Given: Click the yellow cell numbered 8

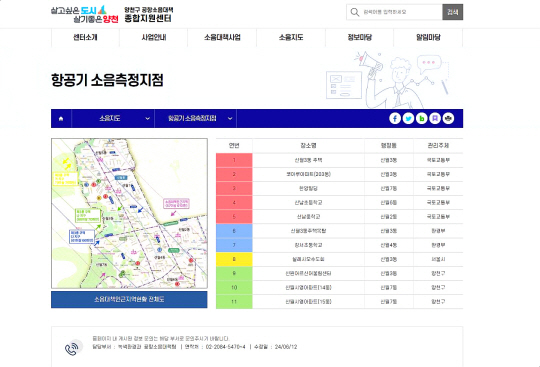Looking at the screenshot, I should tap(234, 259).
